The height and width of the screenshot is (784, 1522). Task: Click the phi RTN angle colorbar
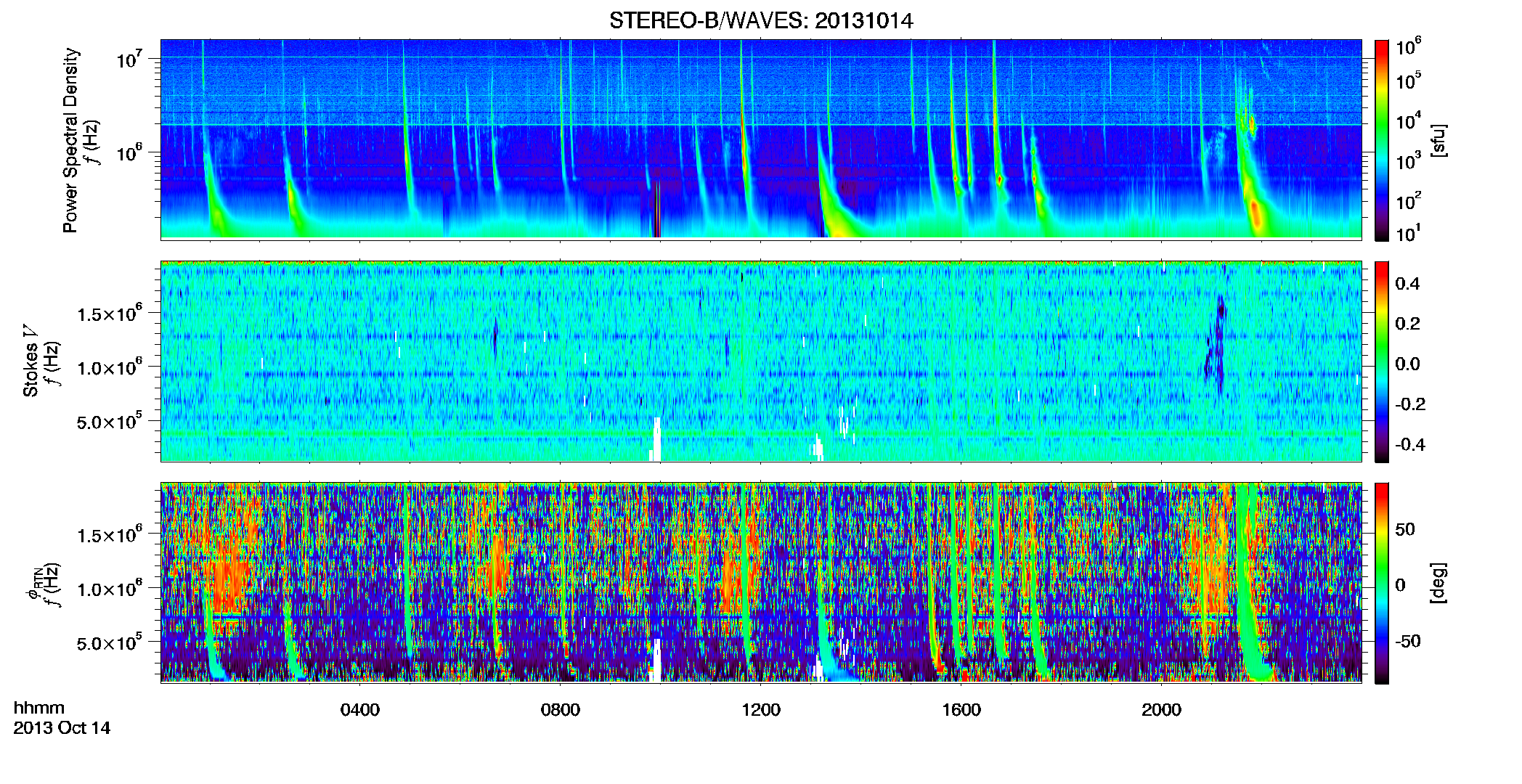point(1382,583)
